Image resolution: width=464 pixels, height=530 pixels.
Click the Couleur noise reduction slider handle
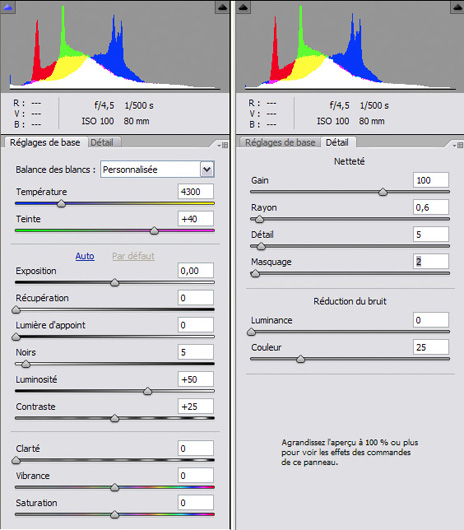click(x=300, y=359)
